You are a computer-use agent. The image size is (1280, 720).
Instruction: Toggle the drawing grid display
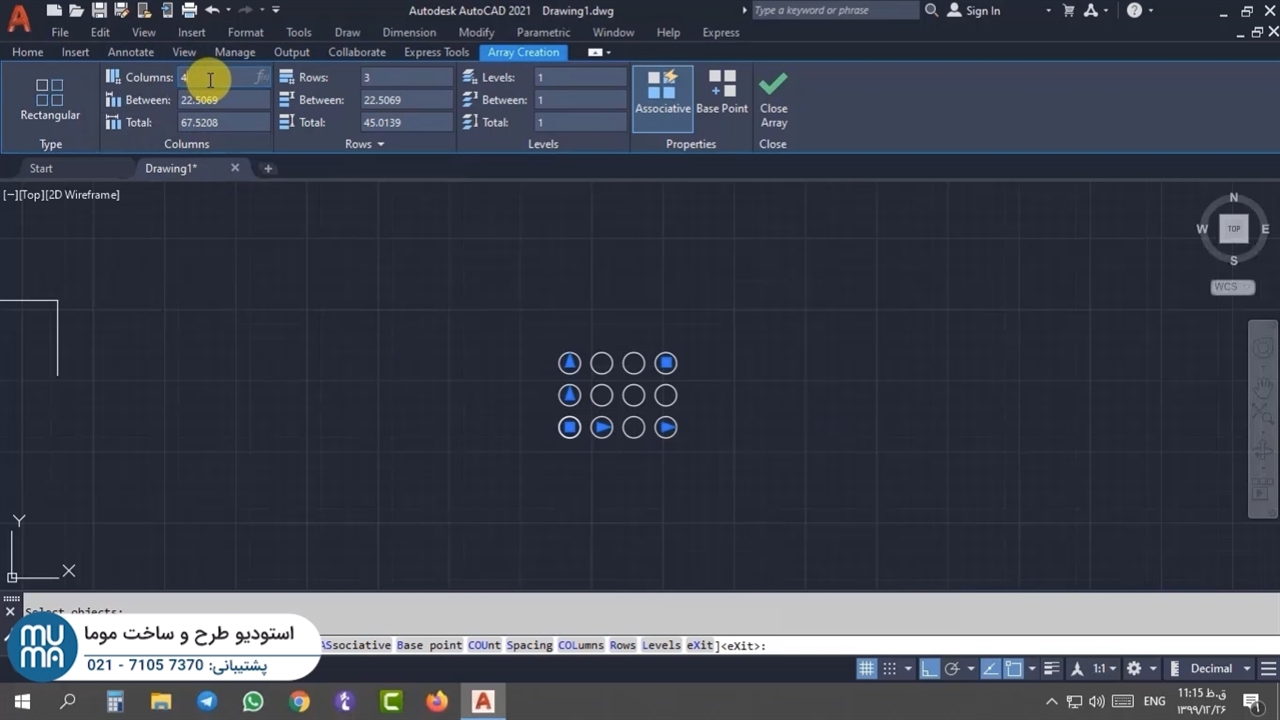(x=866, y=668)
